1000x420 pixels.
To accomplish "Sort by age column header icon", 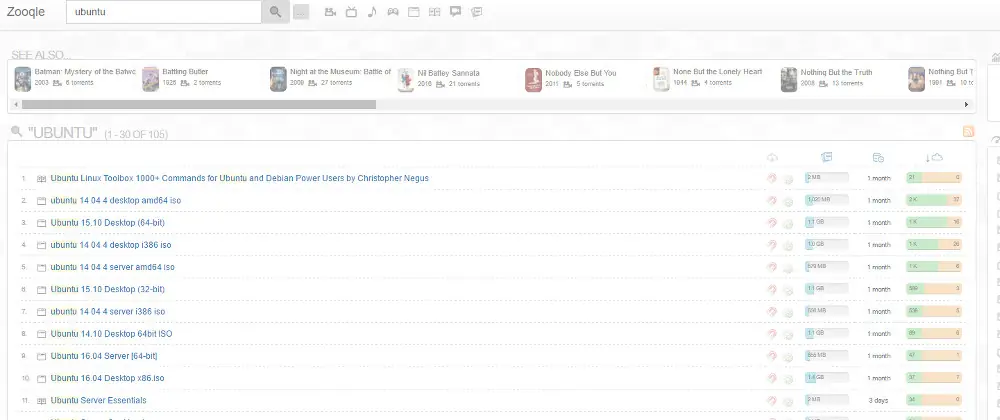I will 878,157.
